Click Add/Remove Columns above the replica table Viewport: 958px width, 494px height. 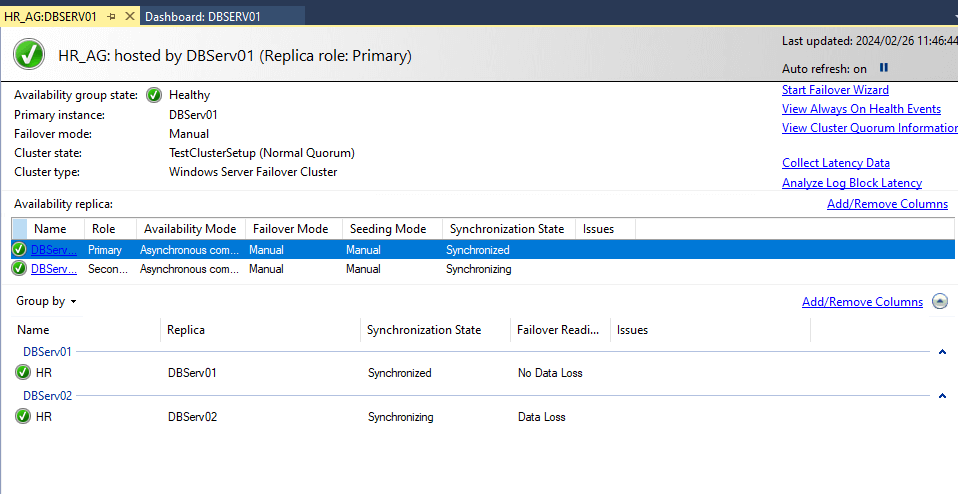pyautogui.click(x=887, y=204)
